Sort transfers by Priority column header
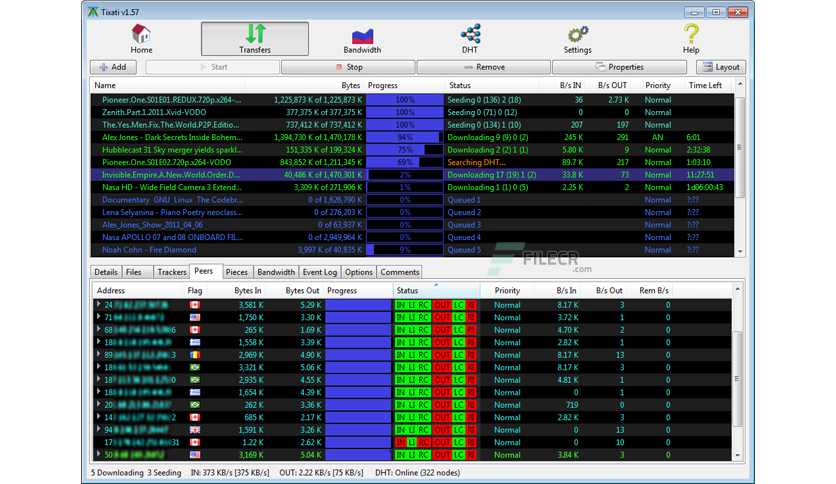Viewport: 836px width, 484px height. coord(657,85)
